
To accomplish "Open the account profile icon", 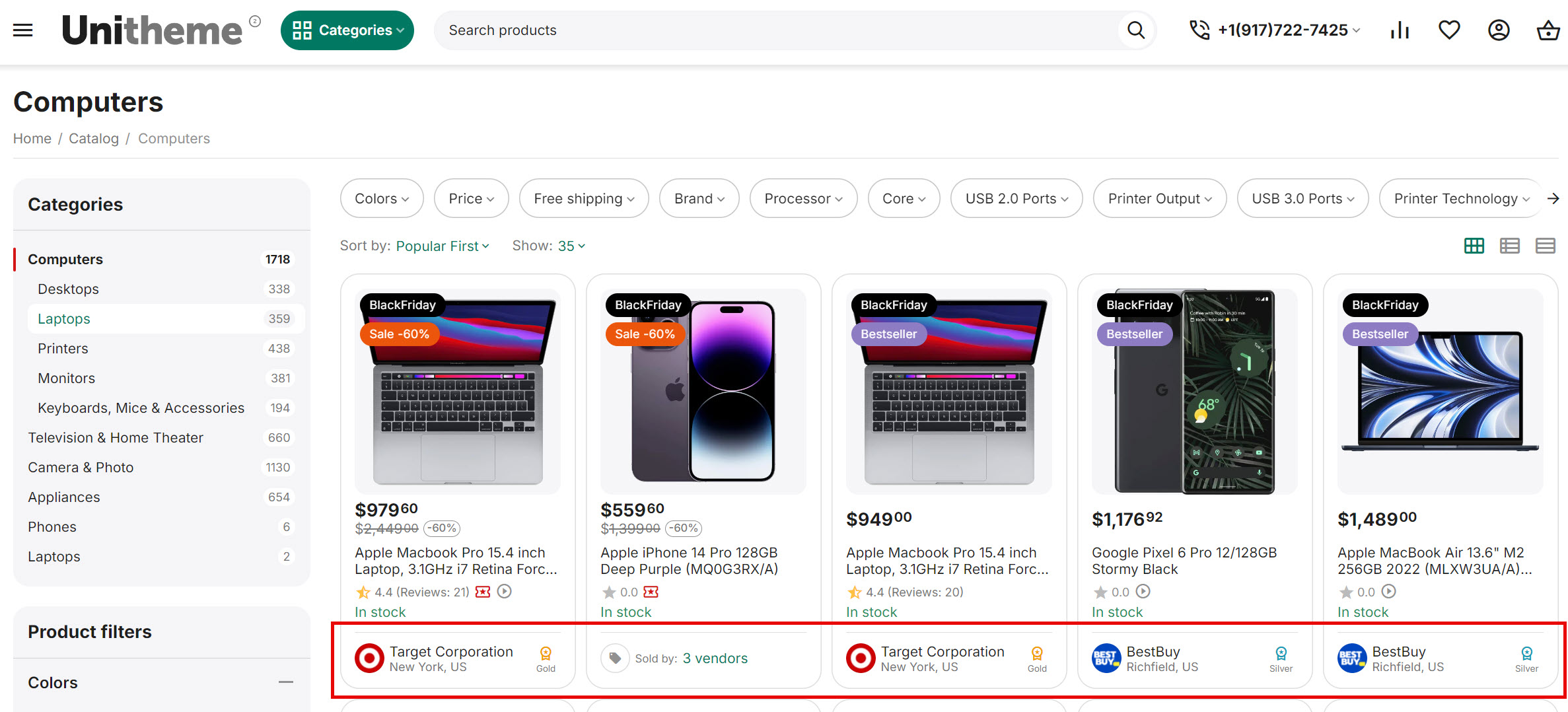I will [x=1499, y=30].
